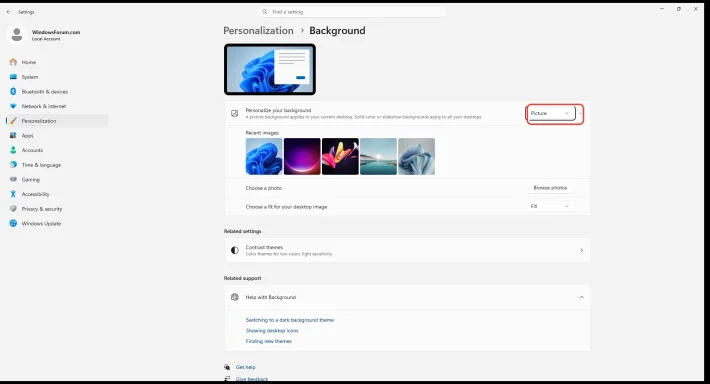
Task: Open Switching to a dark background theme link
Action: point(290,320)
